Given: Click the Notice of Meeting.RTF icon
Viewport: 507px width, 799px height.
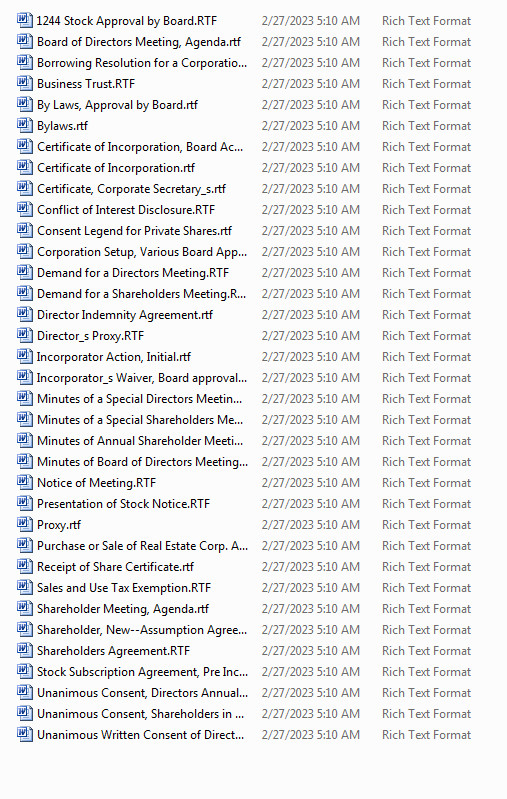Looking at the screenshot, I should [24, 482].
